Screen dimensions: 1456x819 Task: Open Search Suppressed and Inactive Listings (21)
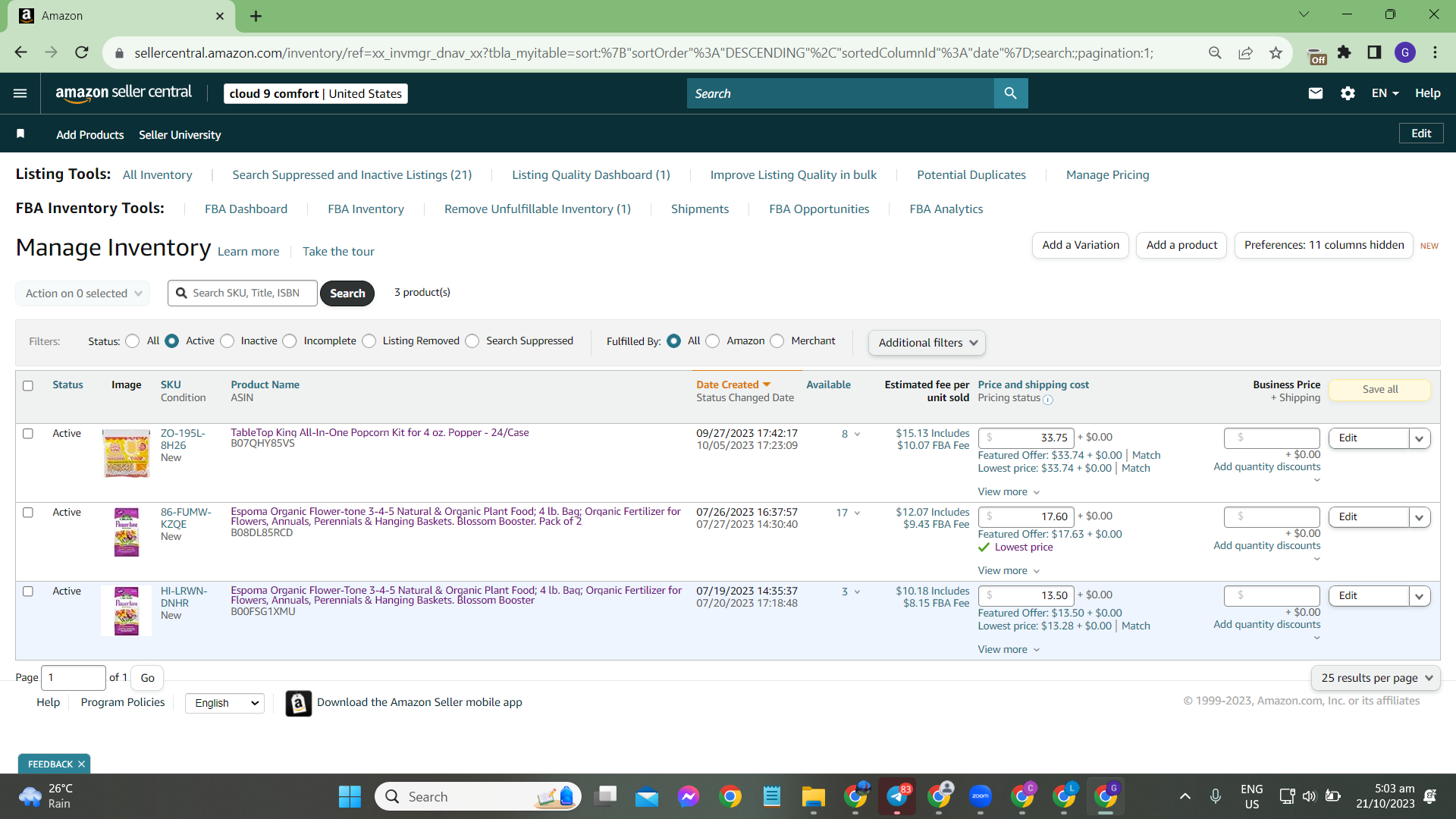click(x=352, y=175)
